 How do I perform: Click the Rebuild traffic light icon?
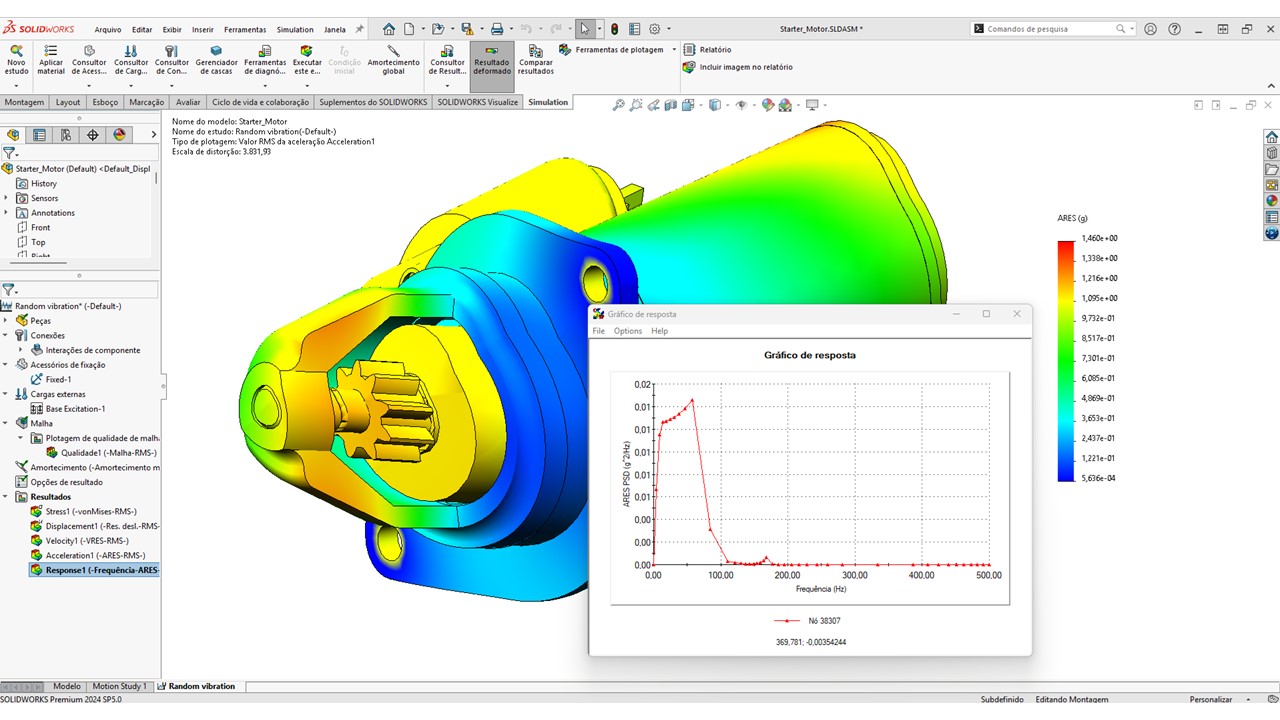614,29
